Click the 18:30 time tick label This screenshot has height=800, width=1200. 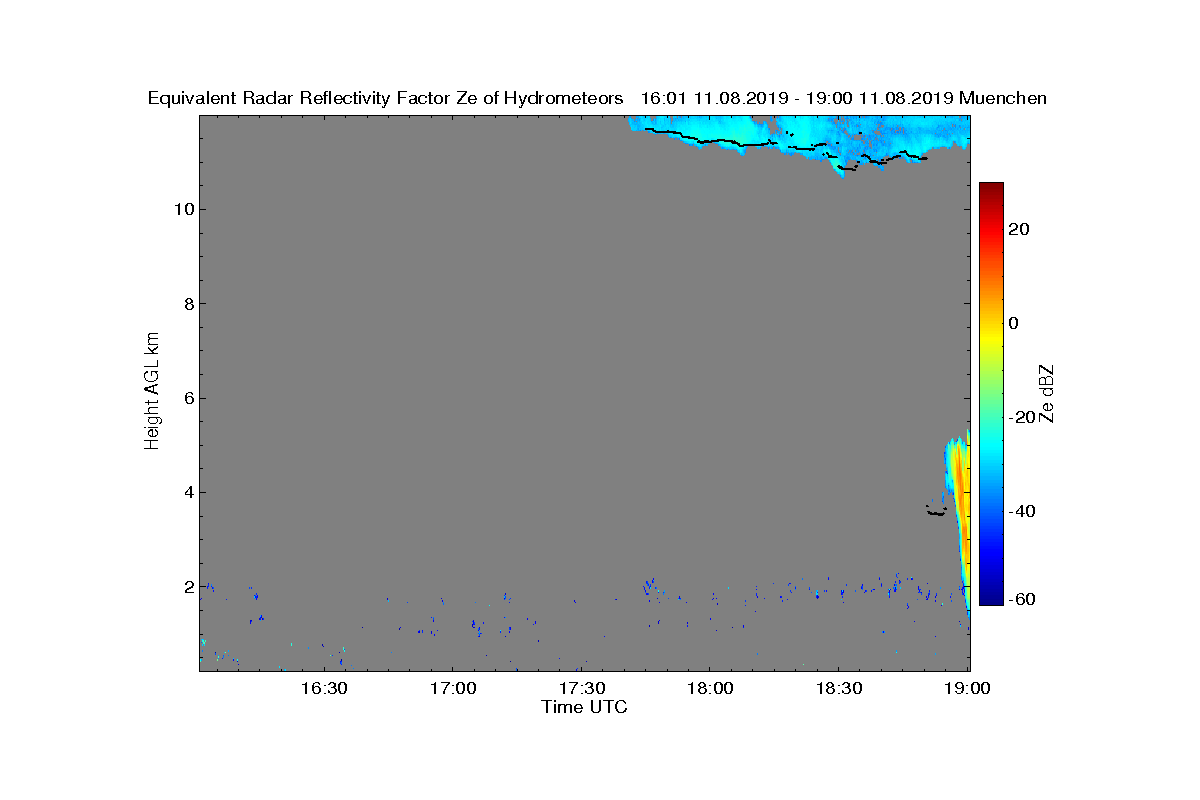(839, 689)
